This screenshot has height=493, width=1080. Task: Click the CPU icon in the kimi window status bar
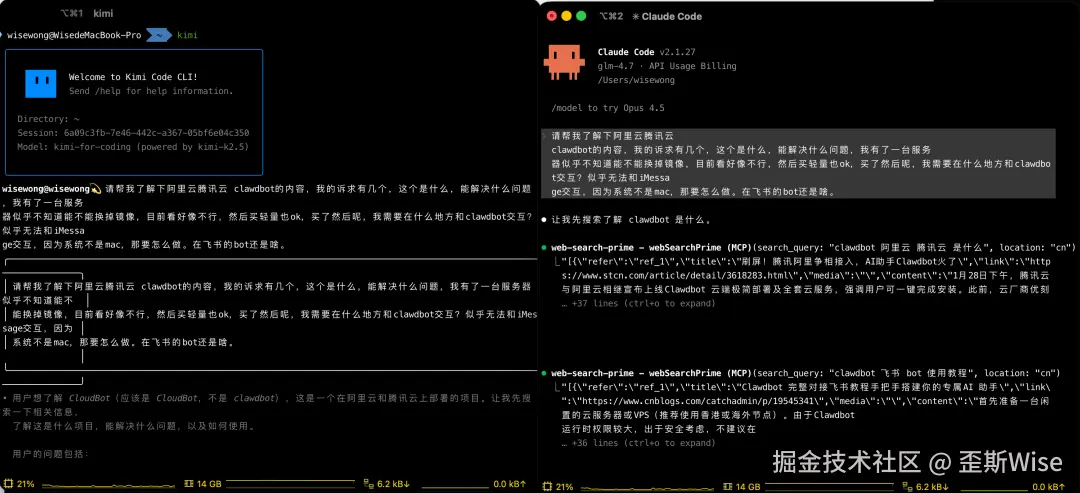click(8, 484)
